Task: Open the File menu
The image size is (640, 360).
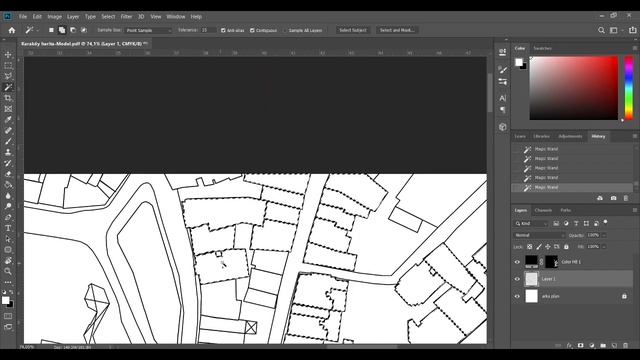Action: [23, 17]
